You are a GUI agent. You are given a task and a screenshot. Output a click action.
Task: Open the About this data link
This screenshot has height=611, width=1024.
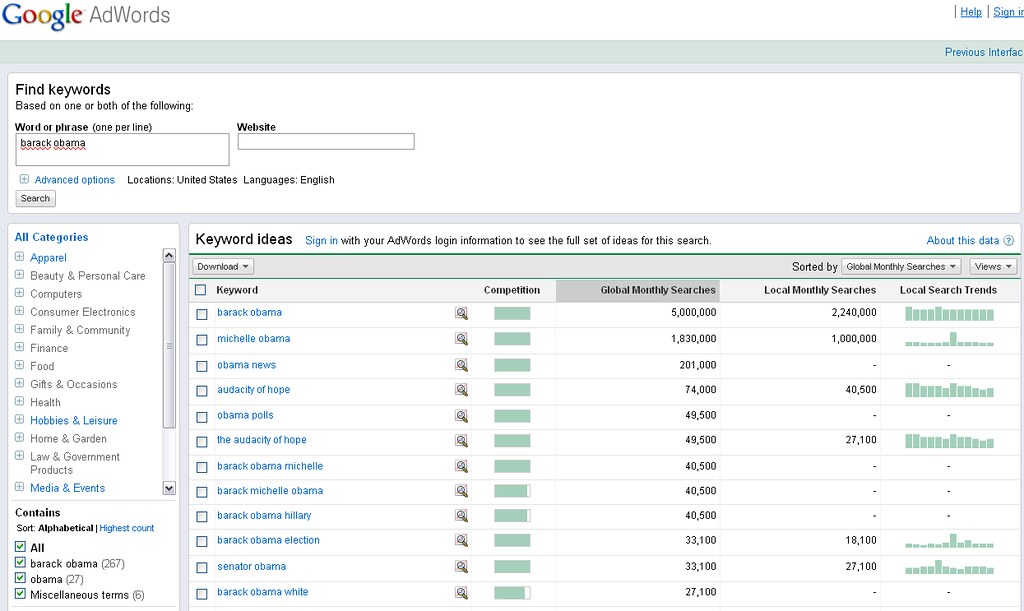pyautogui.click(x=963, y=241)
